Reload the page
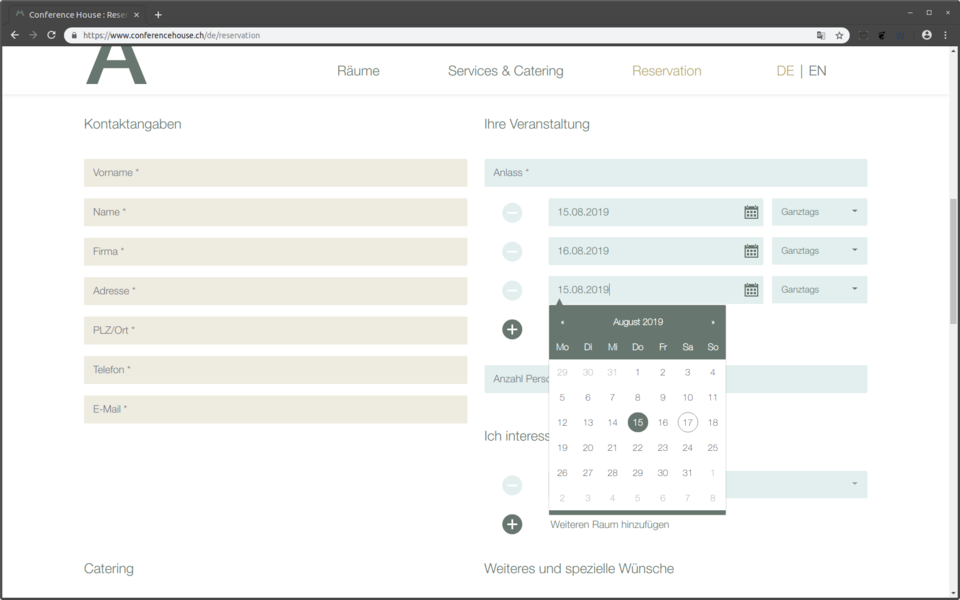The height and width of the screenshot is (600, 960). [x=51, y=35]
